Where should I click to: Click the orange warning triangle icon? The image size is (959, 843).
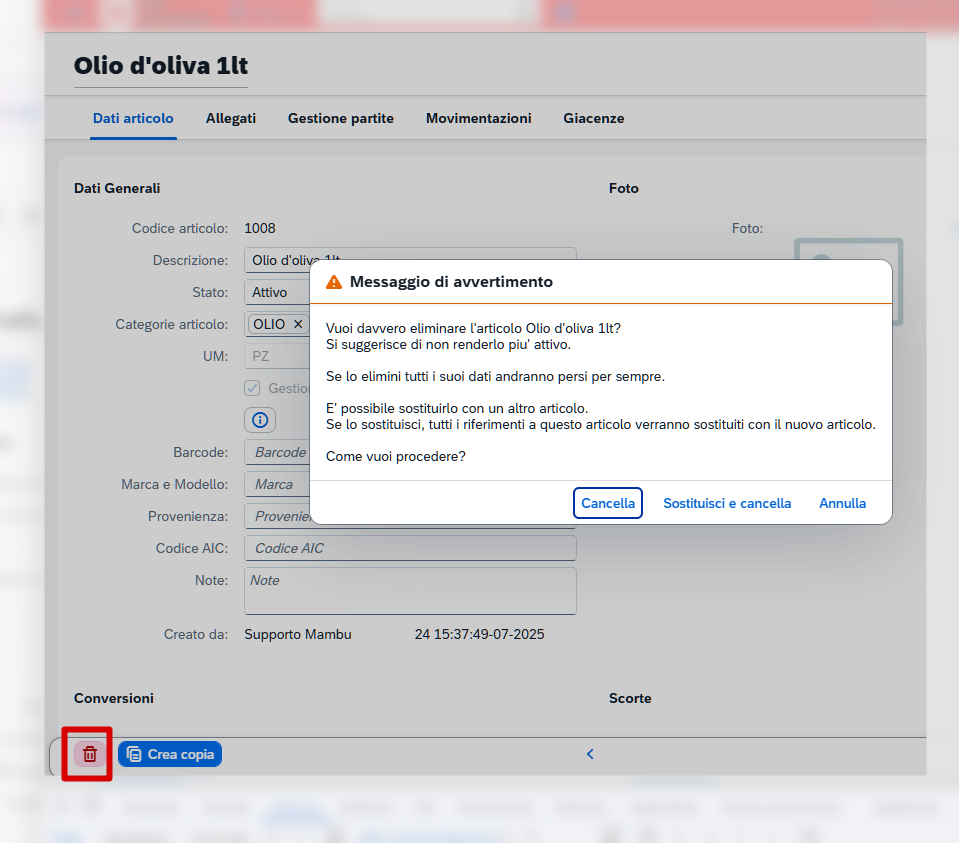334,282
